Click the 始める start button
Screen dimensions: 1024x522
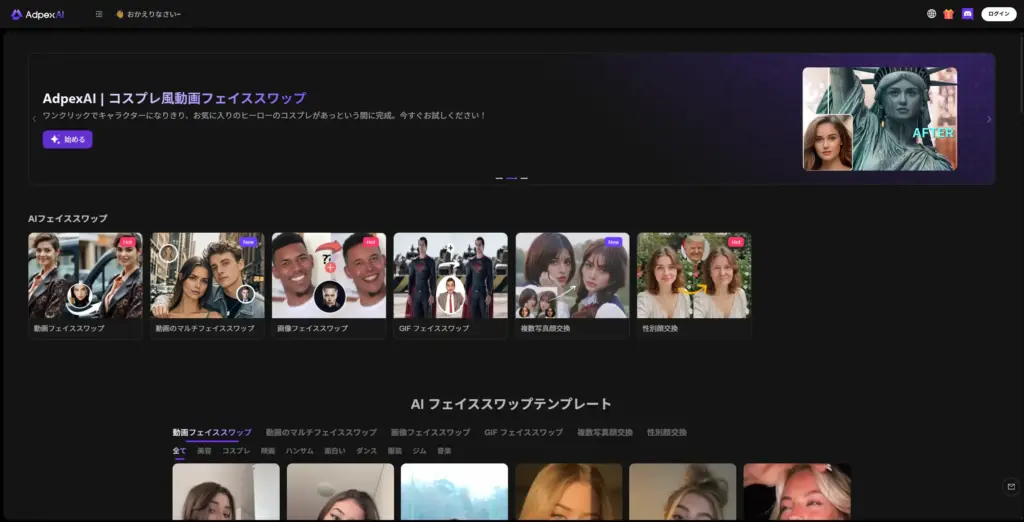67,139
